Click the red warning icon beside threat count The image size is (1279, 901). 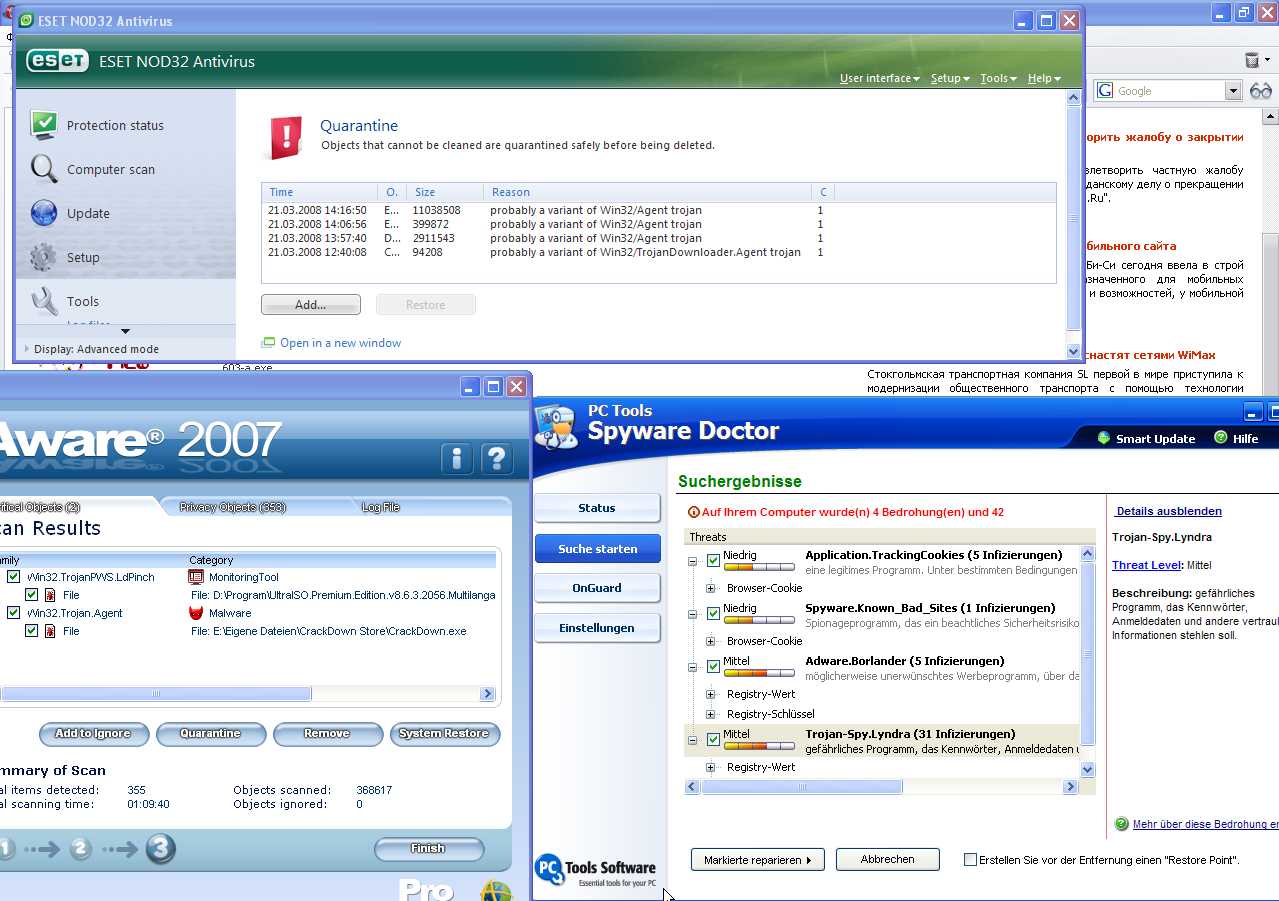(x=694, y=512)
